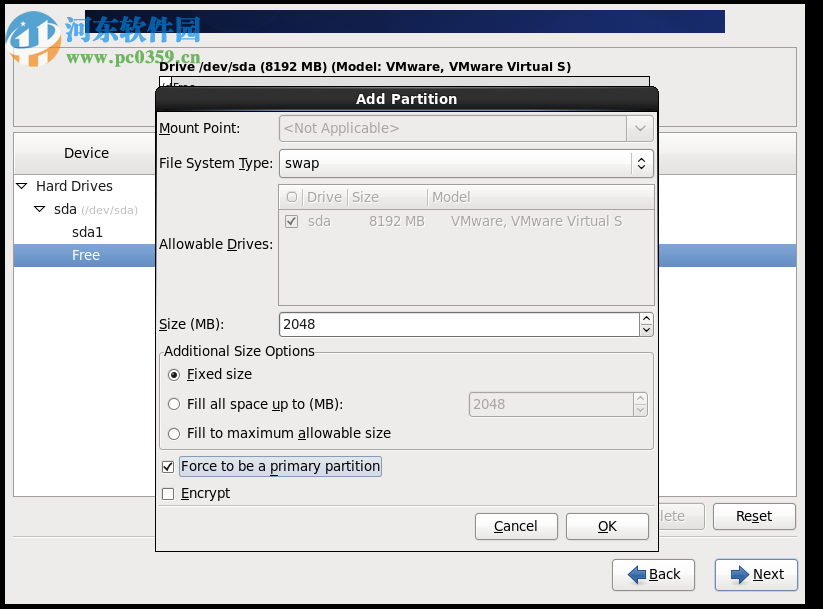The image size is (823, 609).
Task: Collapse the sda drive entry
Action: point(38,209)
